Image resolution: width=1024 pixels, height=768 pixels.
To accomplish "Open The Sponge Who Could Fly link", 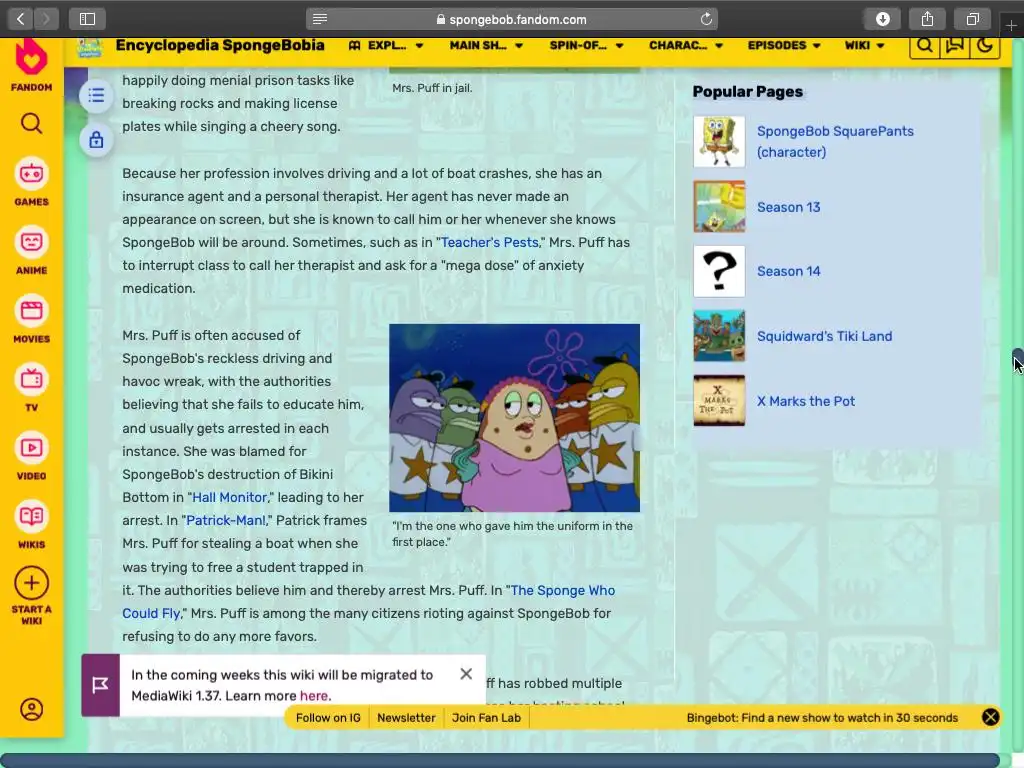I will tap(368, 601).
